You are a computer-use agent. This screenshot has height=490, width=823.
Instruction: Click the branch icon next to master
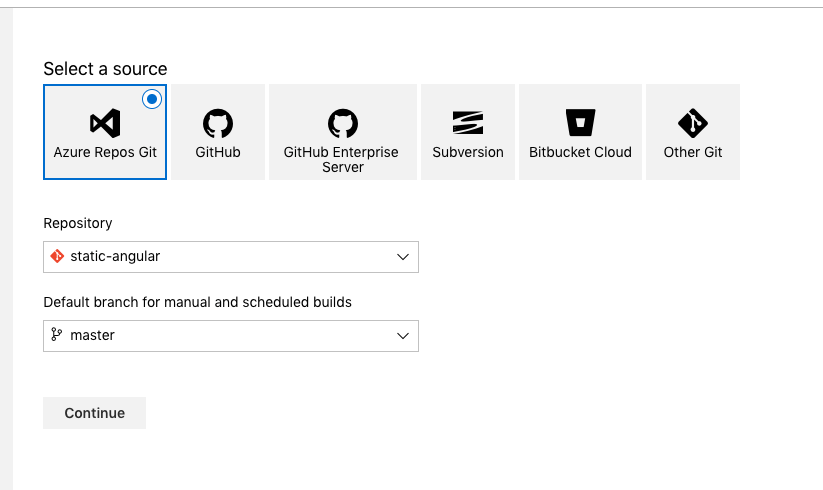coord(57,335)
